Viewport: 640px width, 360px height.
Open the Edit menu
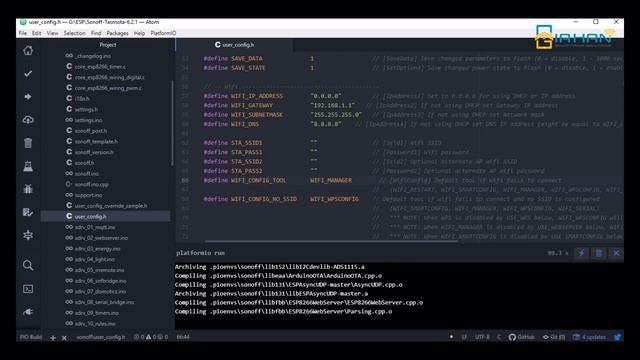(x=37, y=33)
